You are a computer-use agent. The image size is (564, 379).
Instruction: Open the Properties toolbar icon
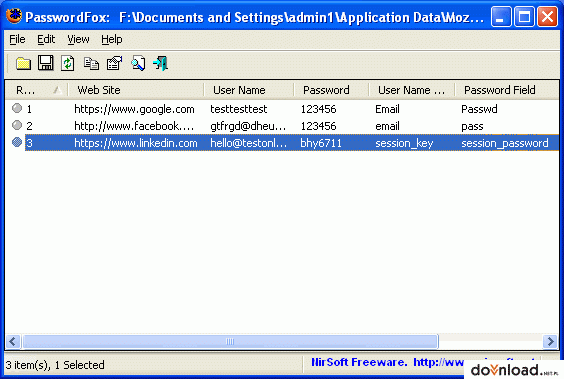(114, 64)
